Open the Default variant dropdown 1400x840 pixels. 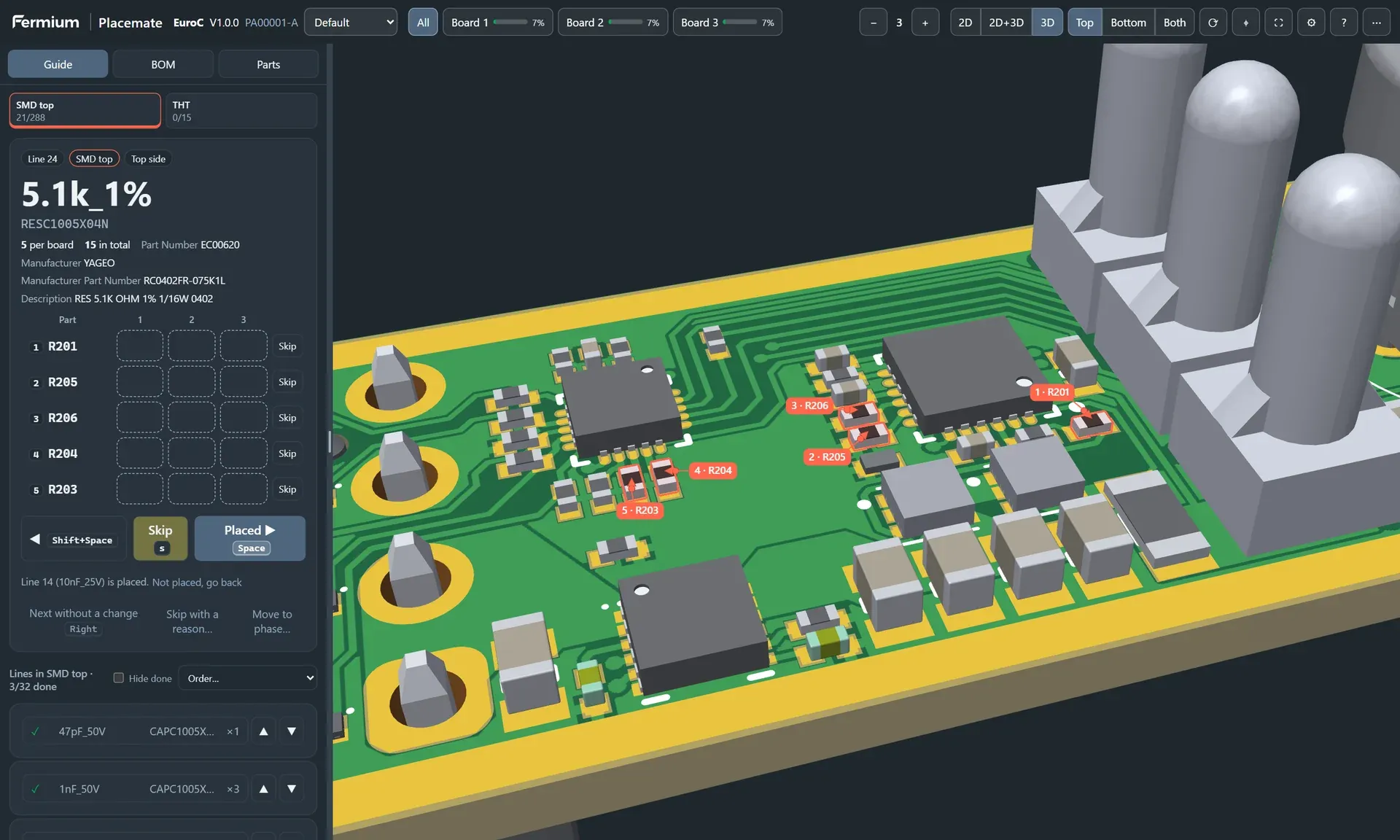[x=351, y=23]
